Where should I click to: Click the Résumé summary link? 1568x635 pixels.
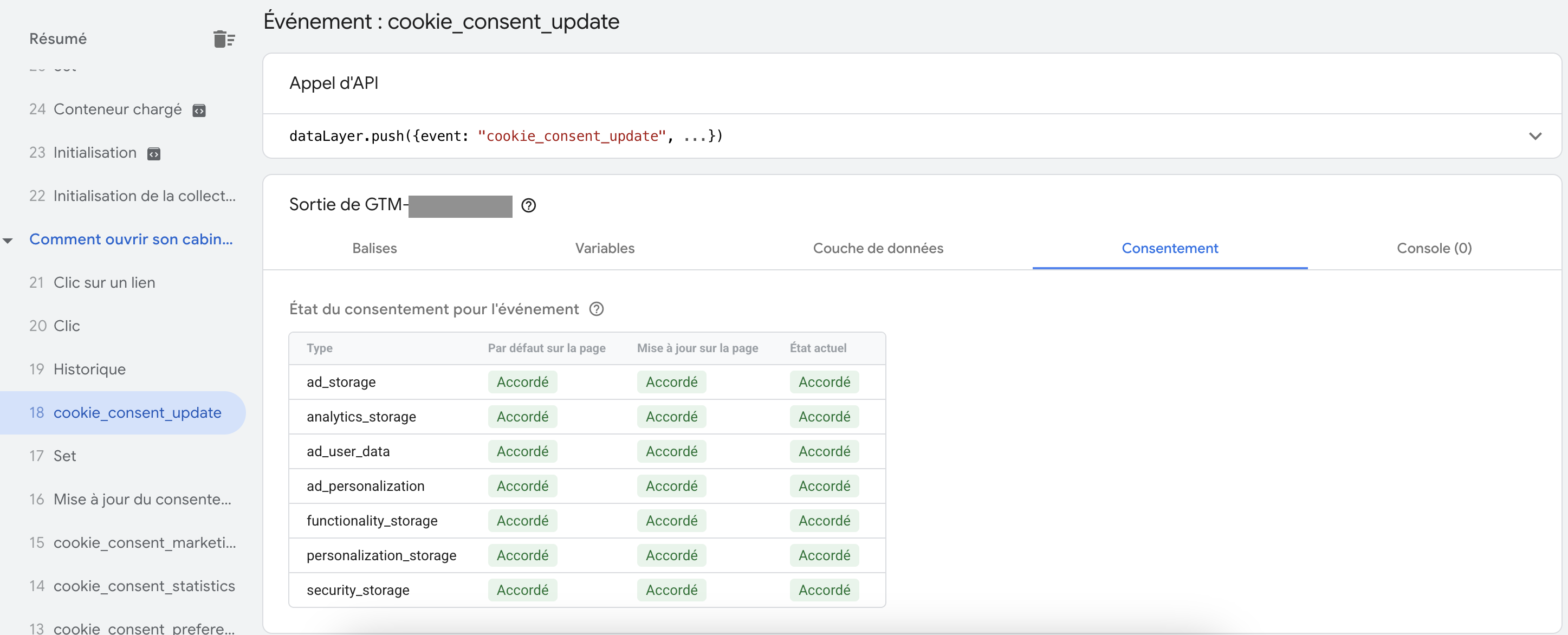point(58,39)
